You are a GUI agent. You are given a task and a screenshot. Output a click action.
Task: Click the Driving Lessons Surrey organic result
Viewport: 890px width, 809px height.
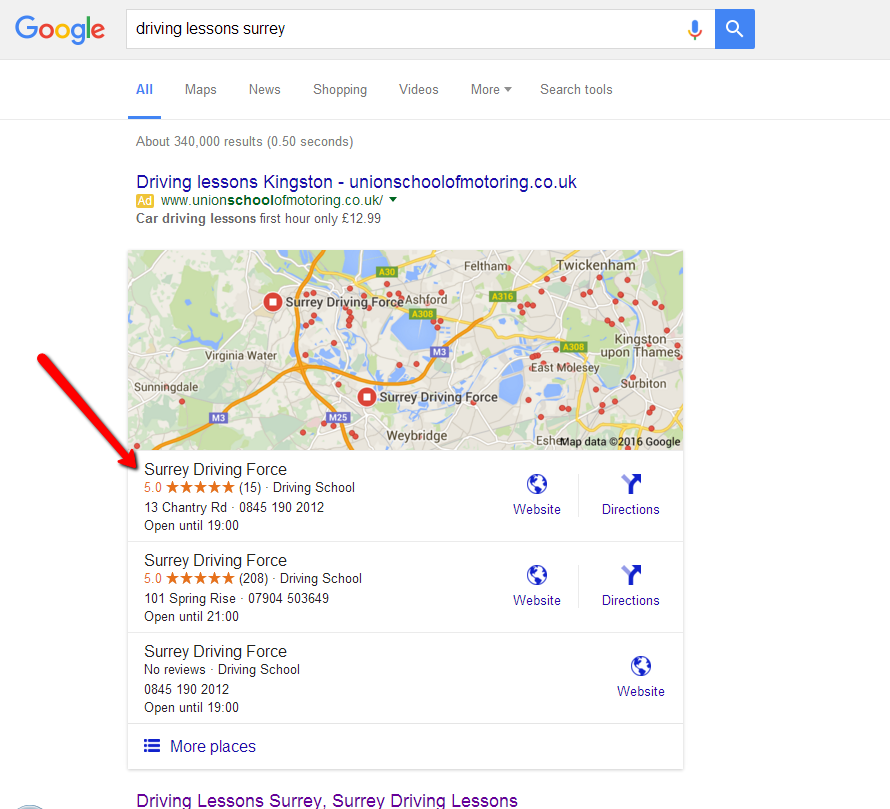(326, 800)
